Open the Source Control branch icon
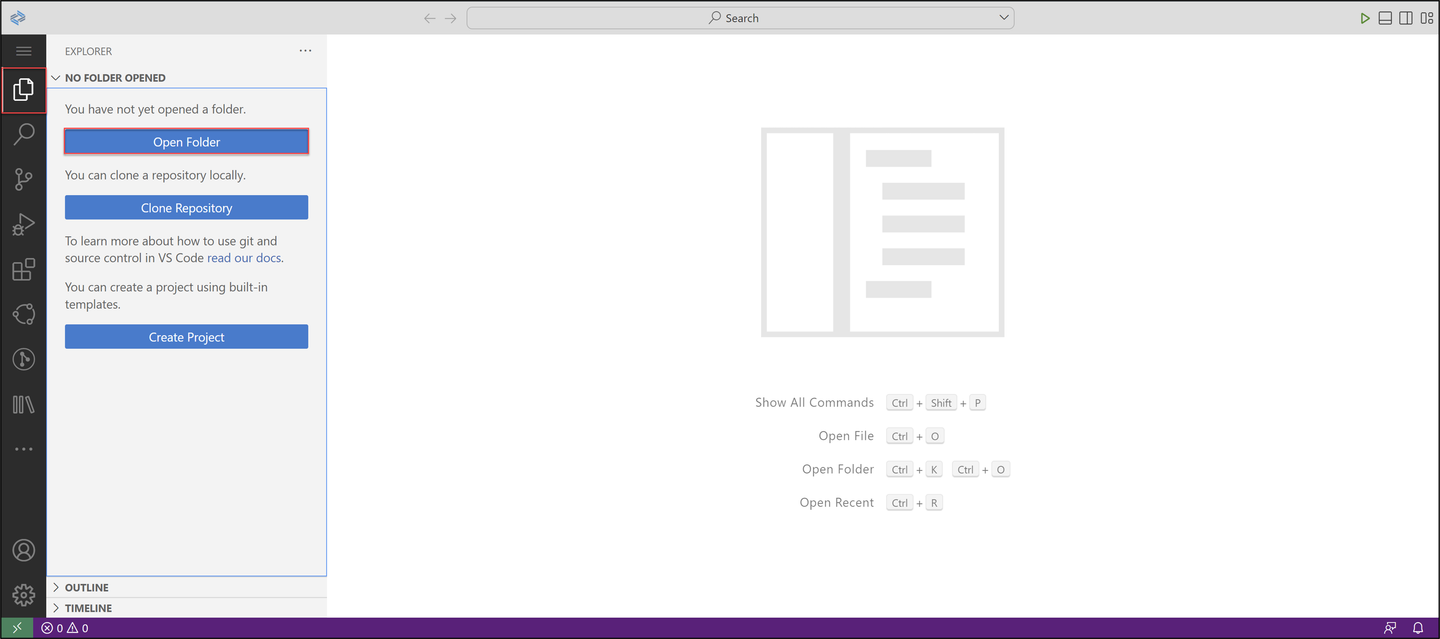The image size is (1440, 639). point(24,179)
